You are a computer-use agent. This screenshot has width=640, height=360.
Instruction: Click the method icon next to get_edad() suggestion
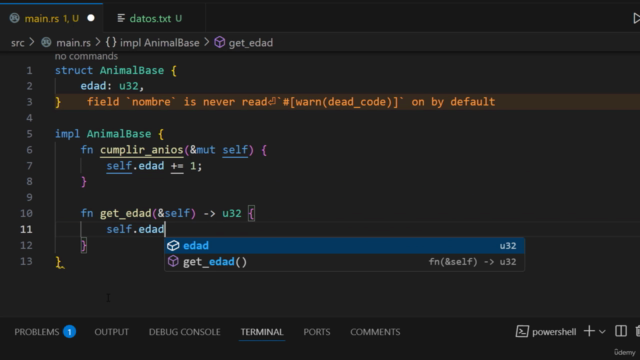click(173, 261)
